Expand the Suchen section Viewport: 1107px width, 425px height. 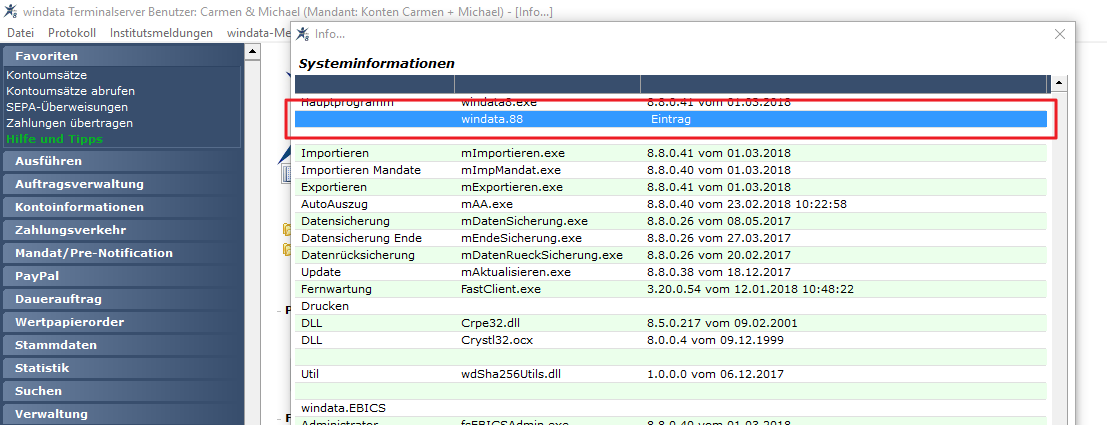point(121,391)
